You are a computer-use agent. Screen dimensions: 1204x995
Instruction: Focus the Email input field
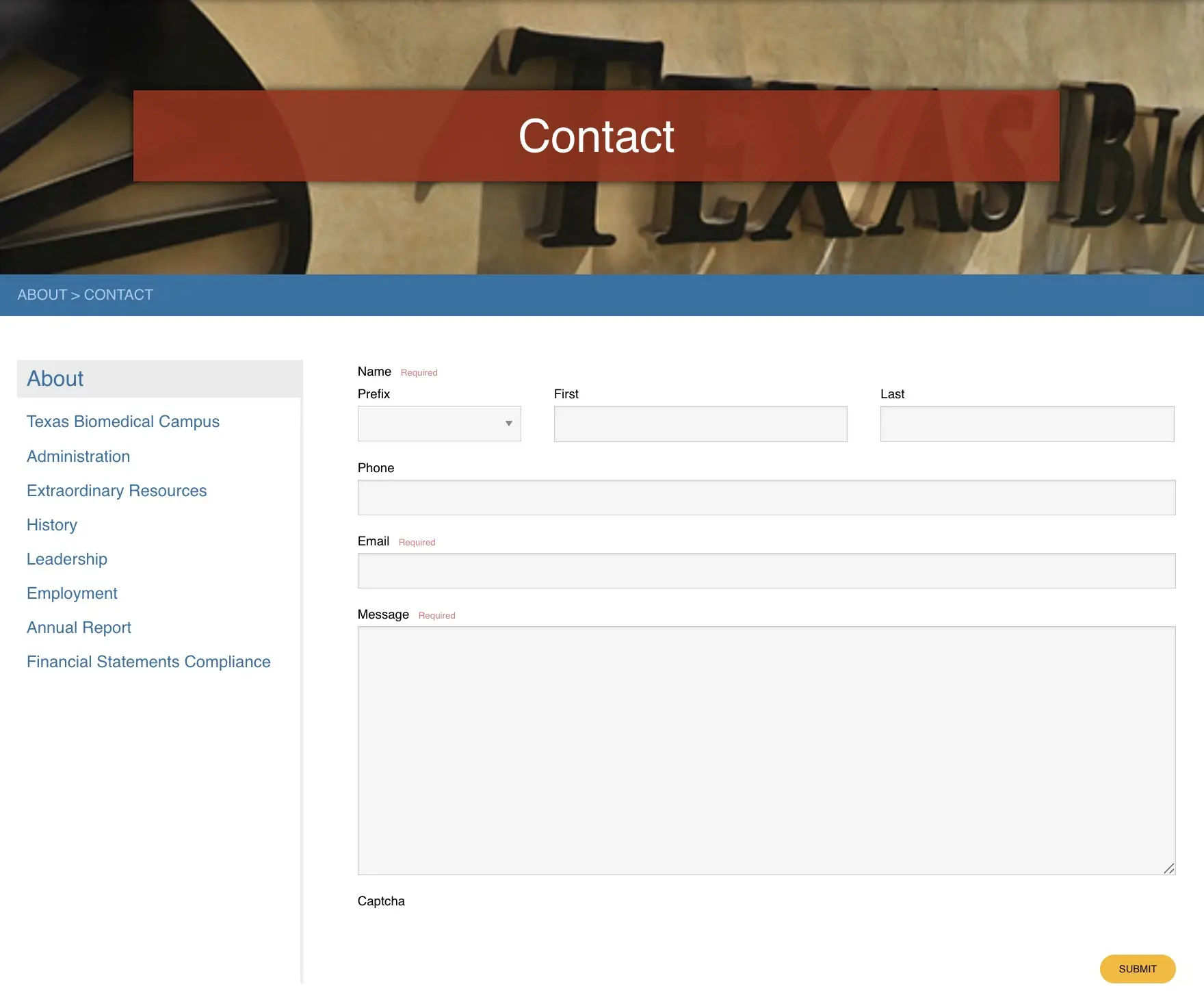tap(766, 571)
